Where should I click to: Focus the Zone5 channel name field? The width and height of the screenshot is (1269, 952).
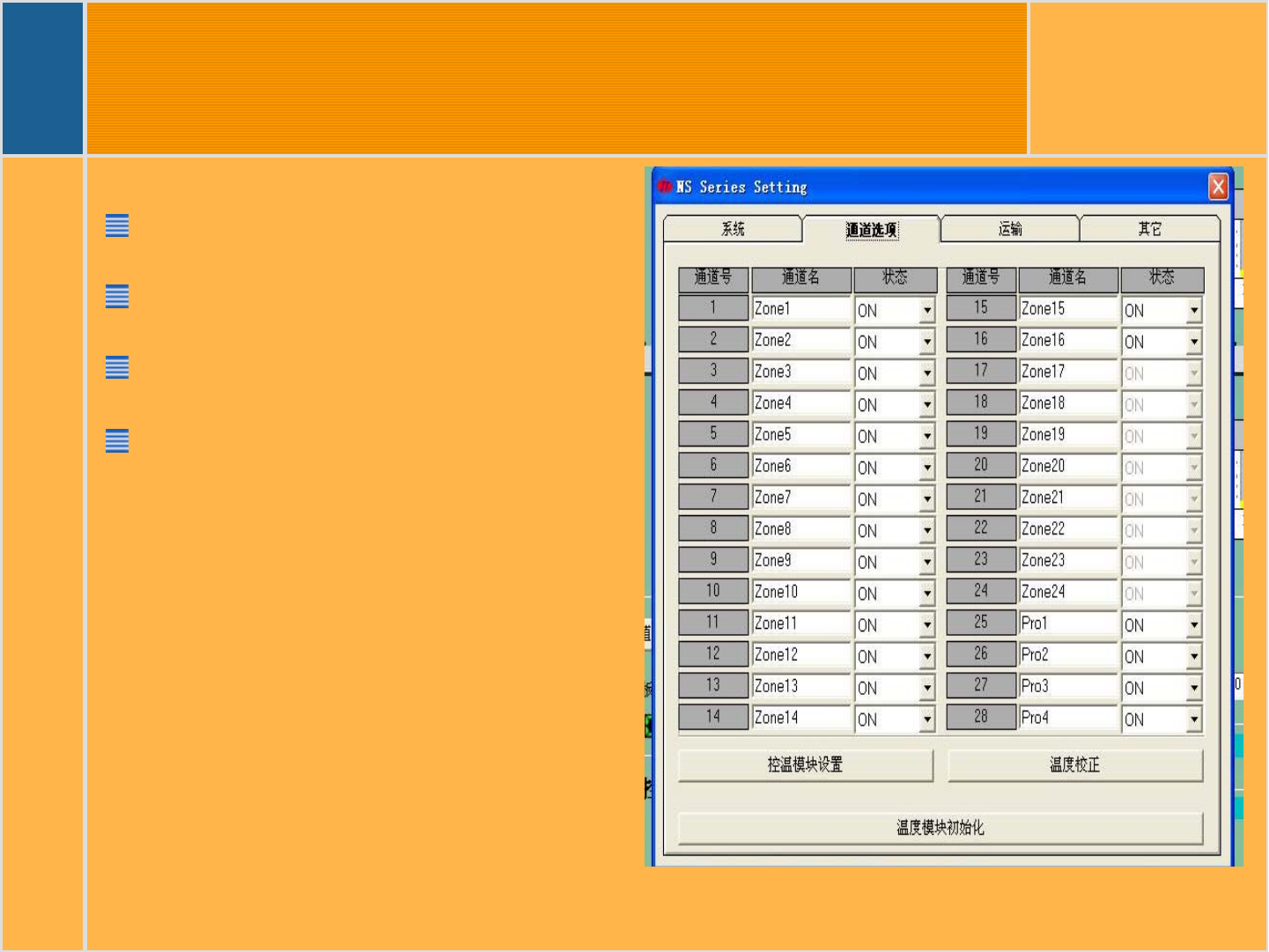click(801, 434)
